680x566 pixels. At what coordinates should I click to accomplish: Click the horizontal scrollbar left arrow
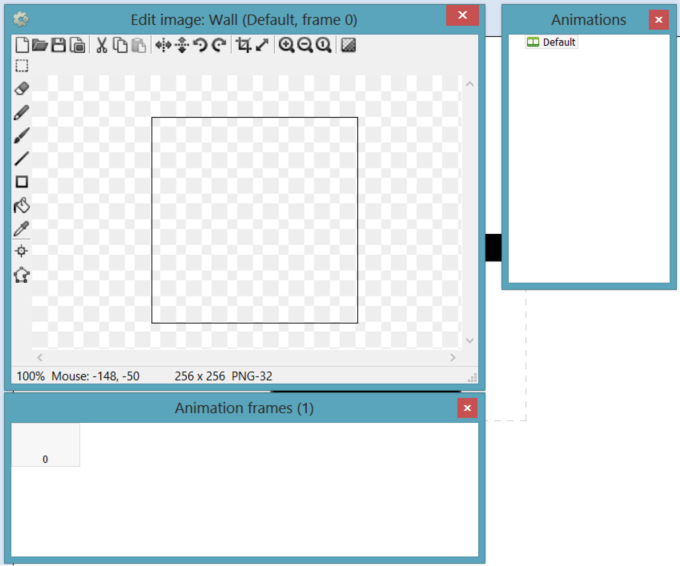point(40,357)
